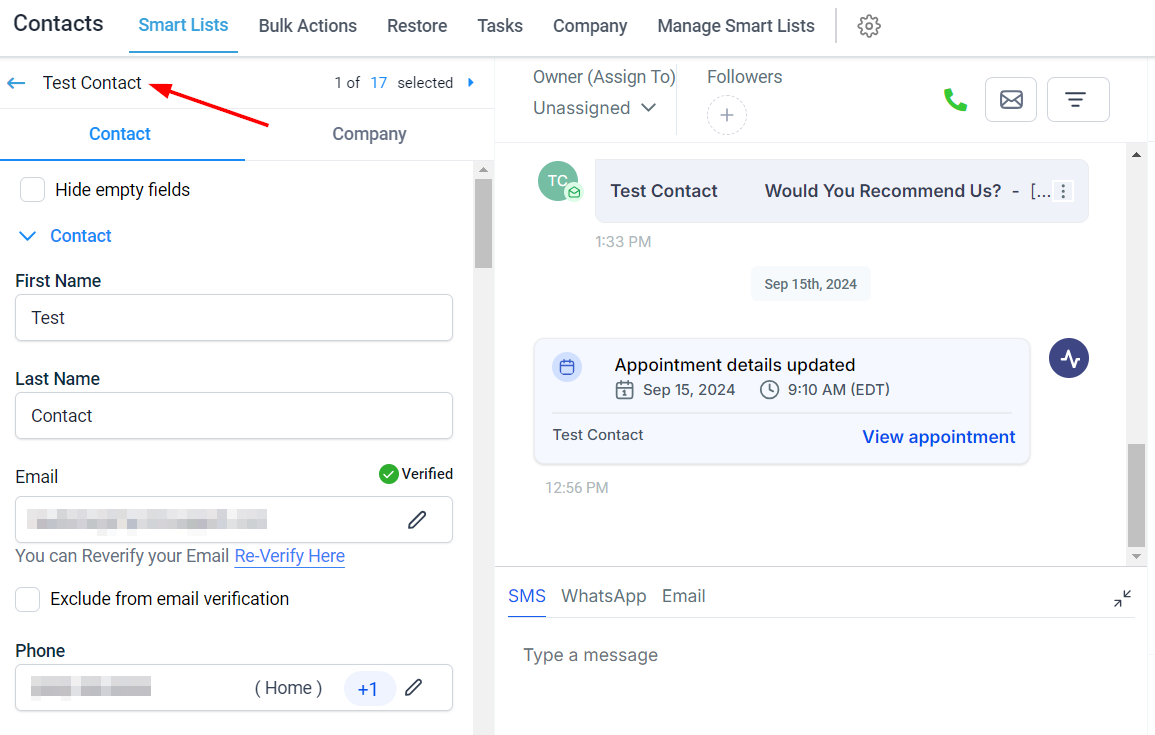The height and width of the screenshot is (735, 1155).
Task: Open the Unassigned owner dropdown
Action: 594,108
